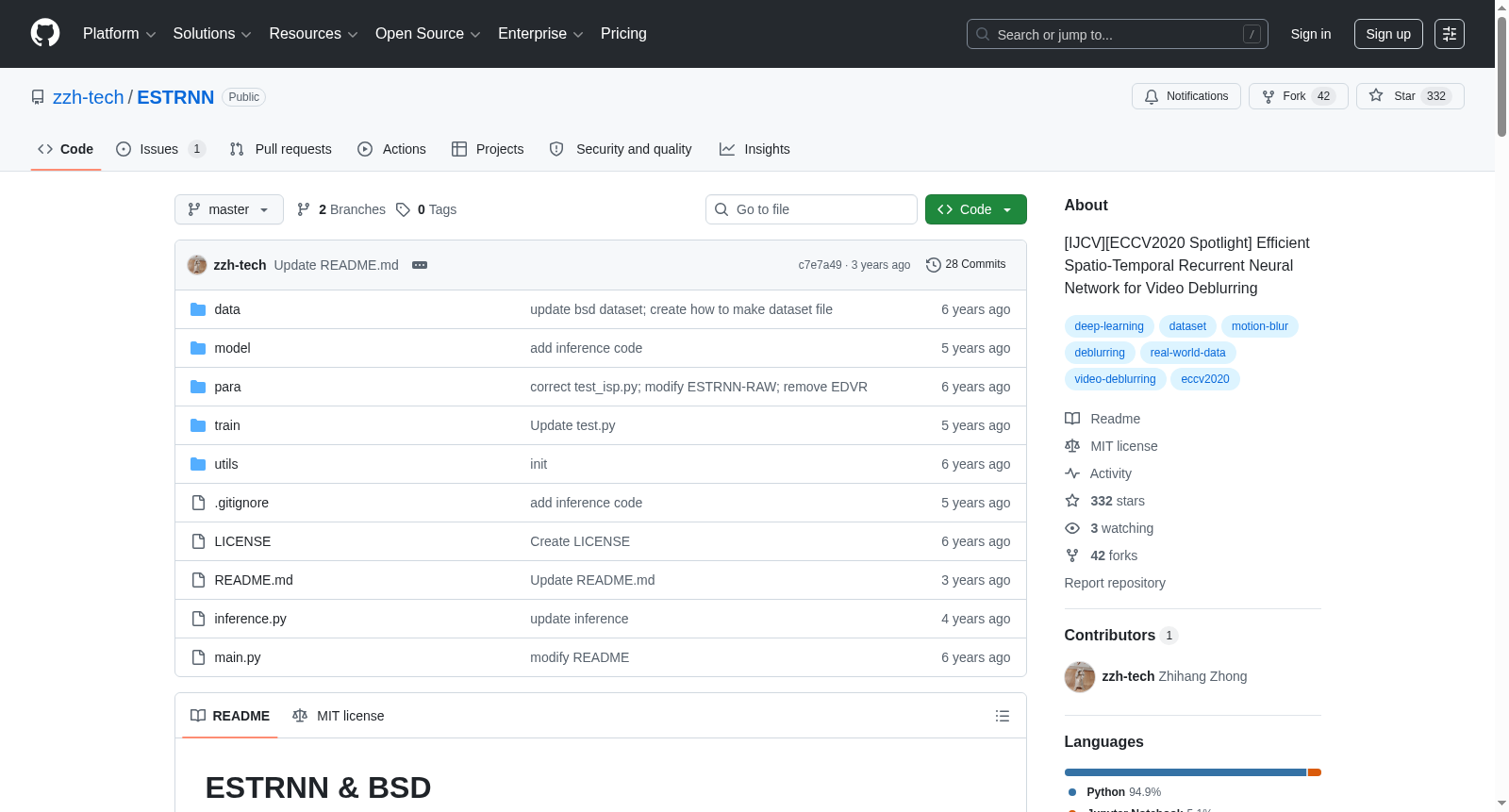Click the notifications bell icon
The width and height of the screenshot is (1509, 812).
(x=1152, y=96)
